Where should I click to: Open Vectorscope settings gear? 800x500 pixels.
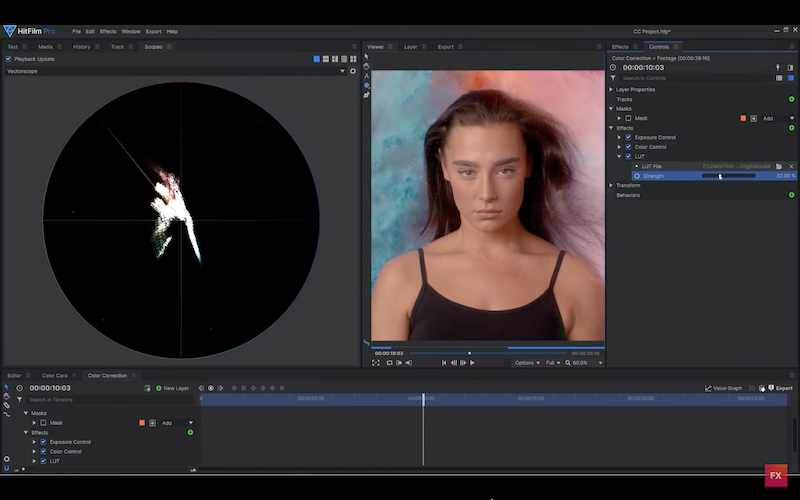pyautogui.click(x=353, y=71)
